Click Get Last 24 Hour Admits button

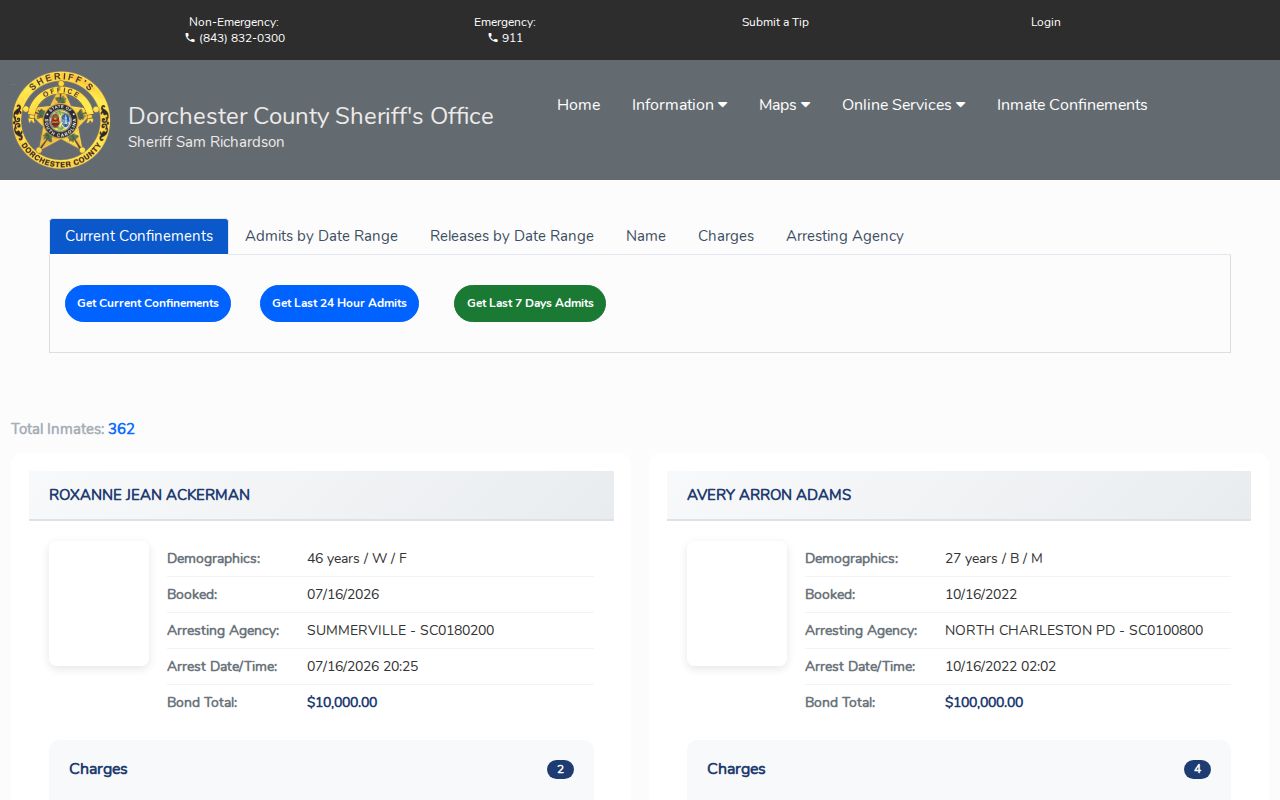pos(339,303)
